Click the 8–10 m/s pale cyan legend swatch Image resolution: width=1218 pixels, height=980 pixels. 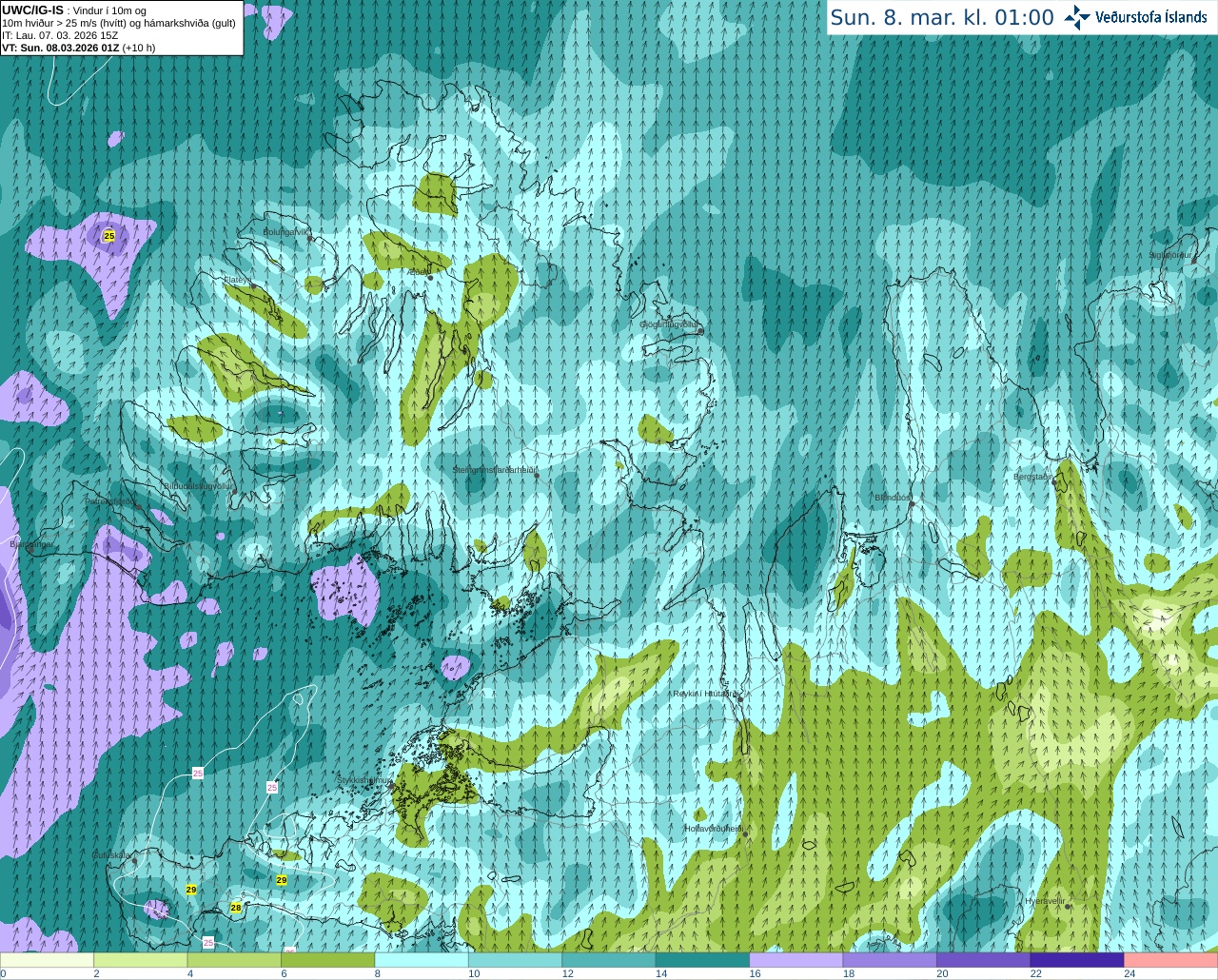[422, 960]
